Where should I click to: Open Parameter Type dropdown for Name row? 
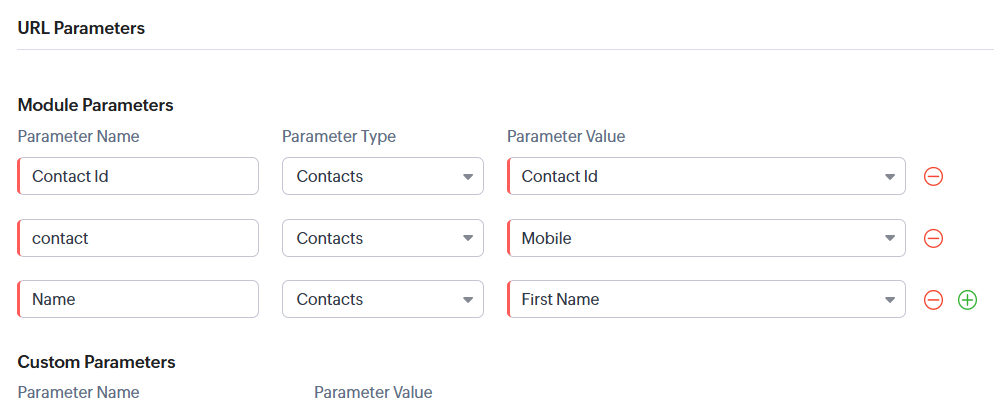[382, 299]
